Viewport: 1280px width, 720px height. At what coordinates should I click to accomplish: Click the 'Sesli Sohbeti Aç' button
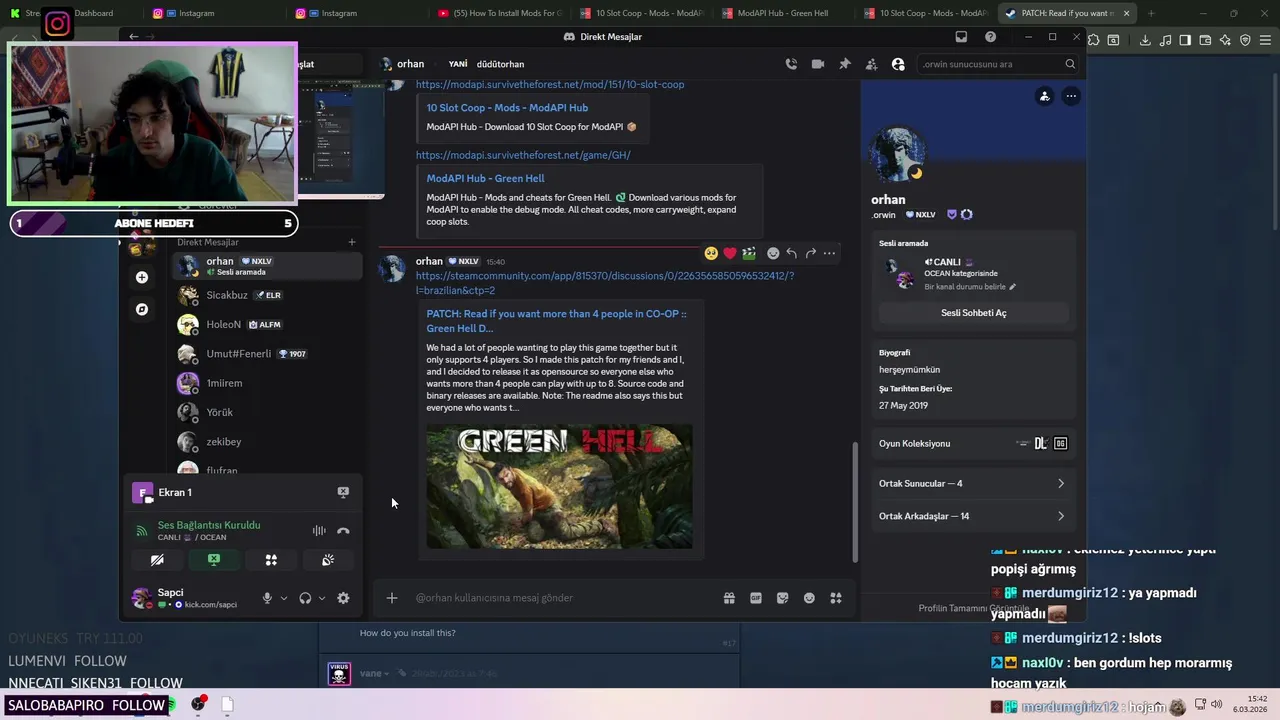coord(973,313)
